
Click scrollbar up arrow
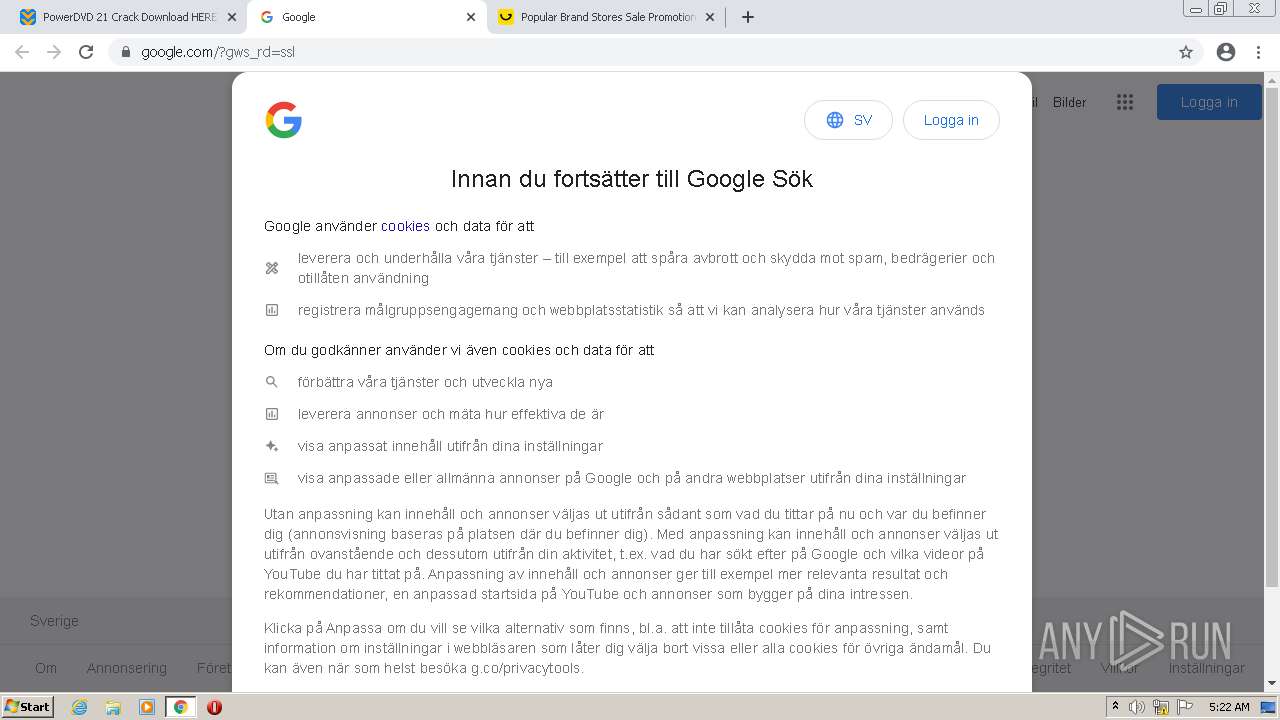pyautogui.click(x=1272, y=79)
